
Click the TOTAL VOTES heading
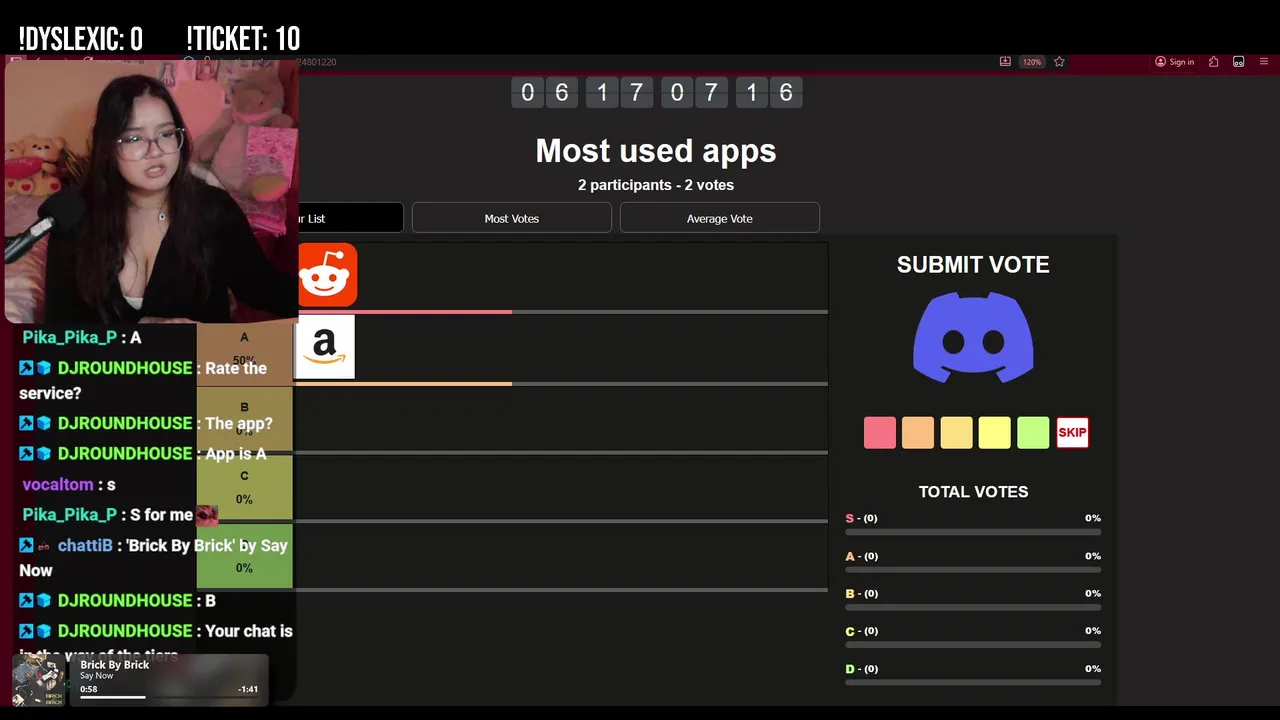973,492
